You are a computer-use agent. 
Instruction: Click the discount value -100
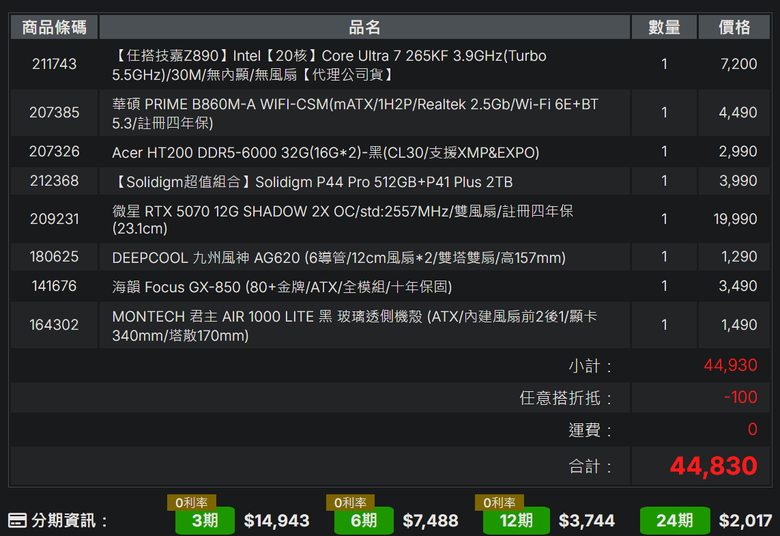coord(741,397)
